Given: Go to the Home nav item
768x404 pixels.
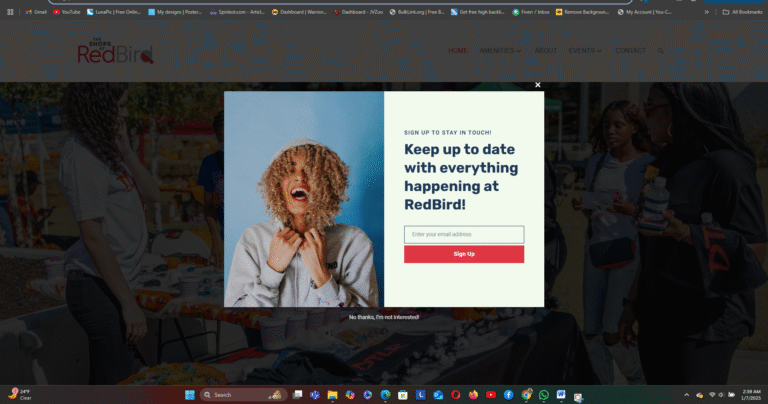Looking at the screenshot, I should point(457,50).
